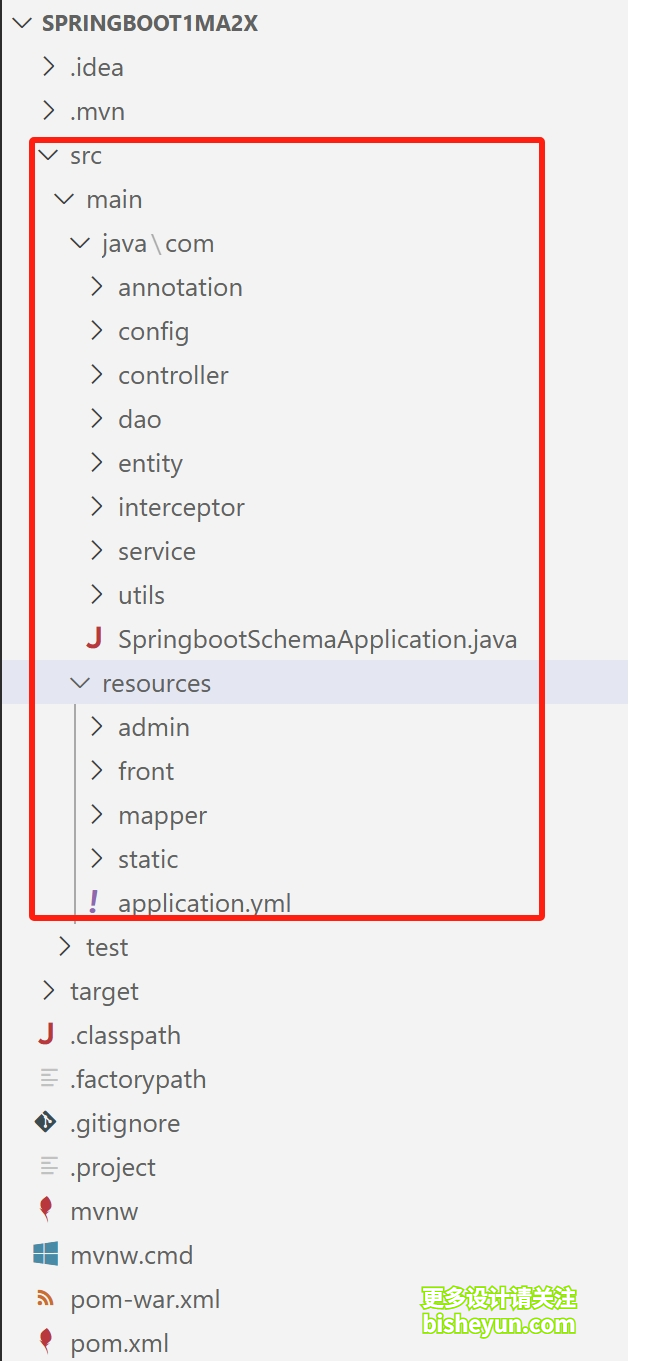Click the RSS-style icon beside pom-war.xml

point(46,1299)
